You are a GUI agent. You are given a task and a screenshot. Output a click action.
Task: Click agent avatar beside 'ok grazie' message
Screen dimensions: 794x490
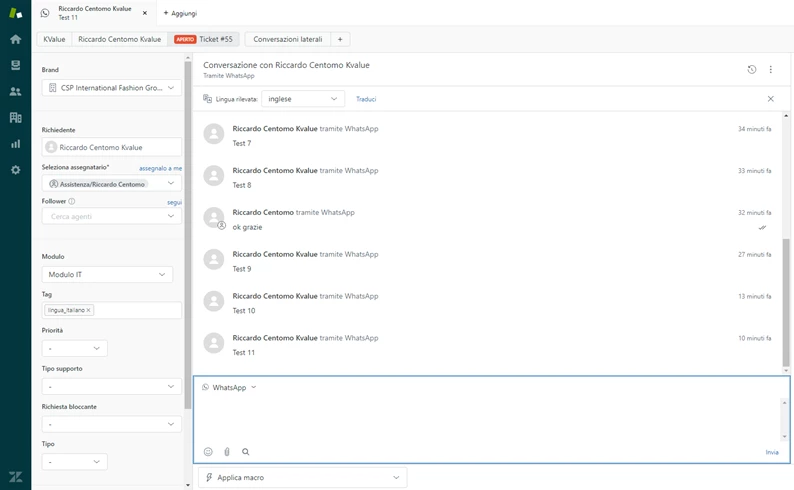point(214,218)
